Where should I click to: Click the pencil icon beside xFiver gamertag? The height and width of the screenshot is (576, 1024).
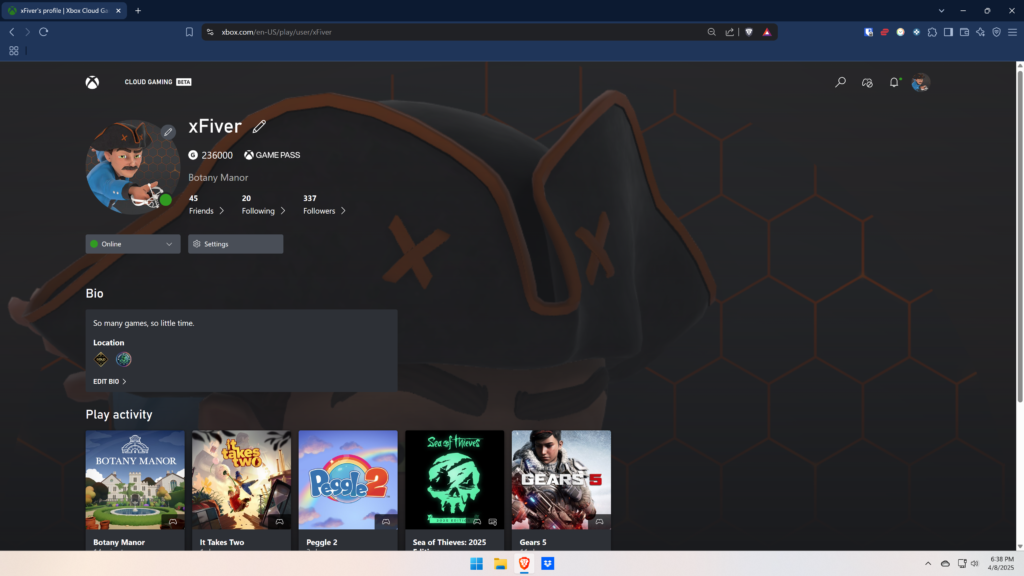click(x=259, y=126)
